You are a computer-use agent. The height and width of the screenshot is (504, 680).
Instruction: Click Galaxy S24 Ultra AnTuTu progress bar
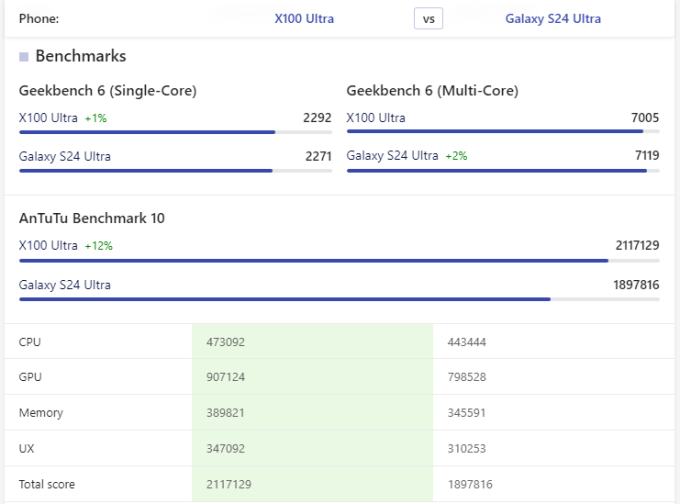click(x=339, y=299)
